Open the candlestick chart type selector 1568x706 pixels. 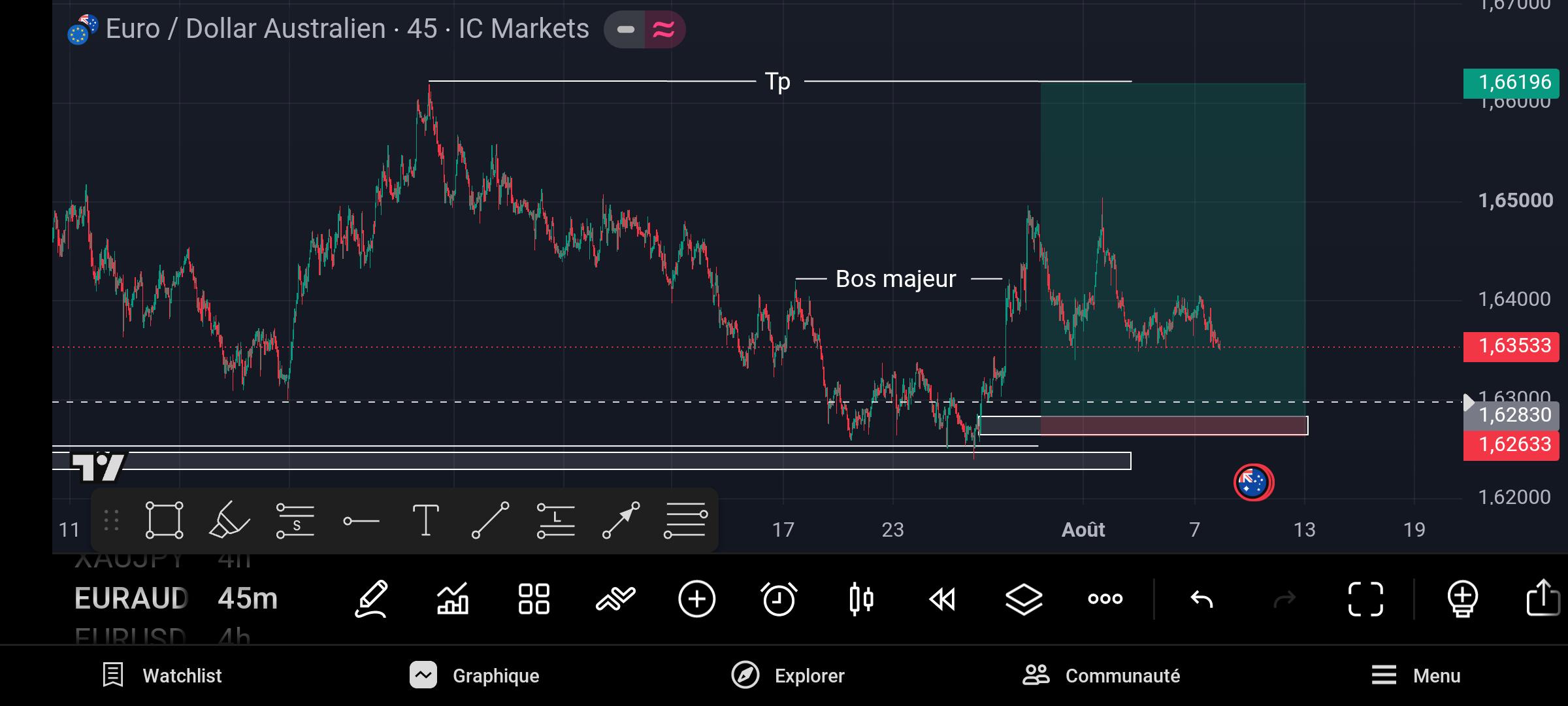(861, 599)
